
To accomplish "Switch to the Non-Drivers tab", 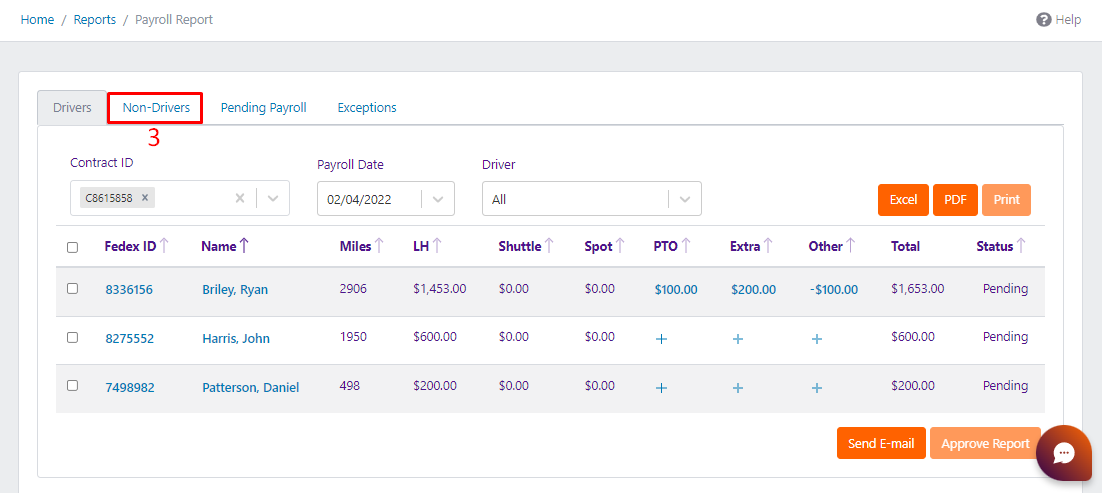I will (156, 108).
